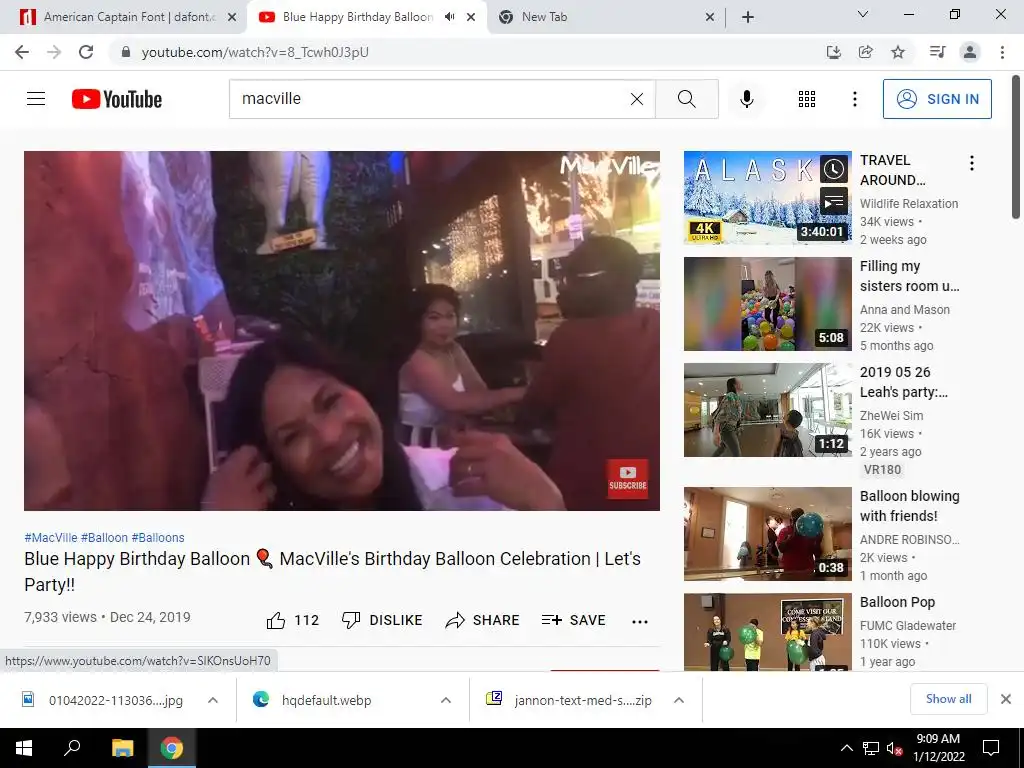
Task: Click the Sign In button
Action: point(937,99)
